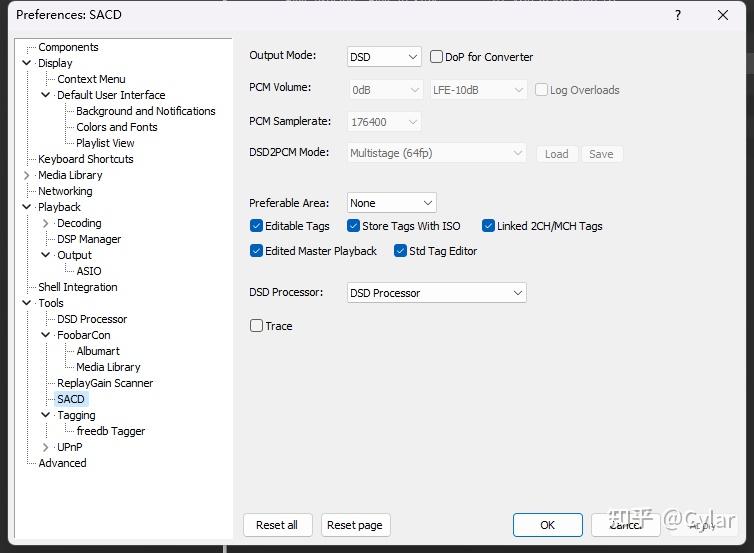Click the Reset all button
Image resolution: width=754 pixels, height=553 pixels.
(x=277, y=525)
